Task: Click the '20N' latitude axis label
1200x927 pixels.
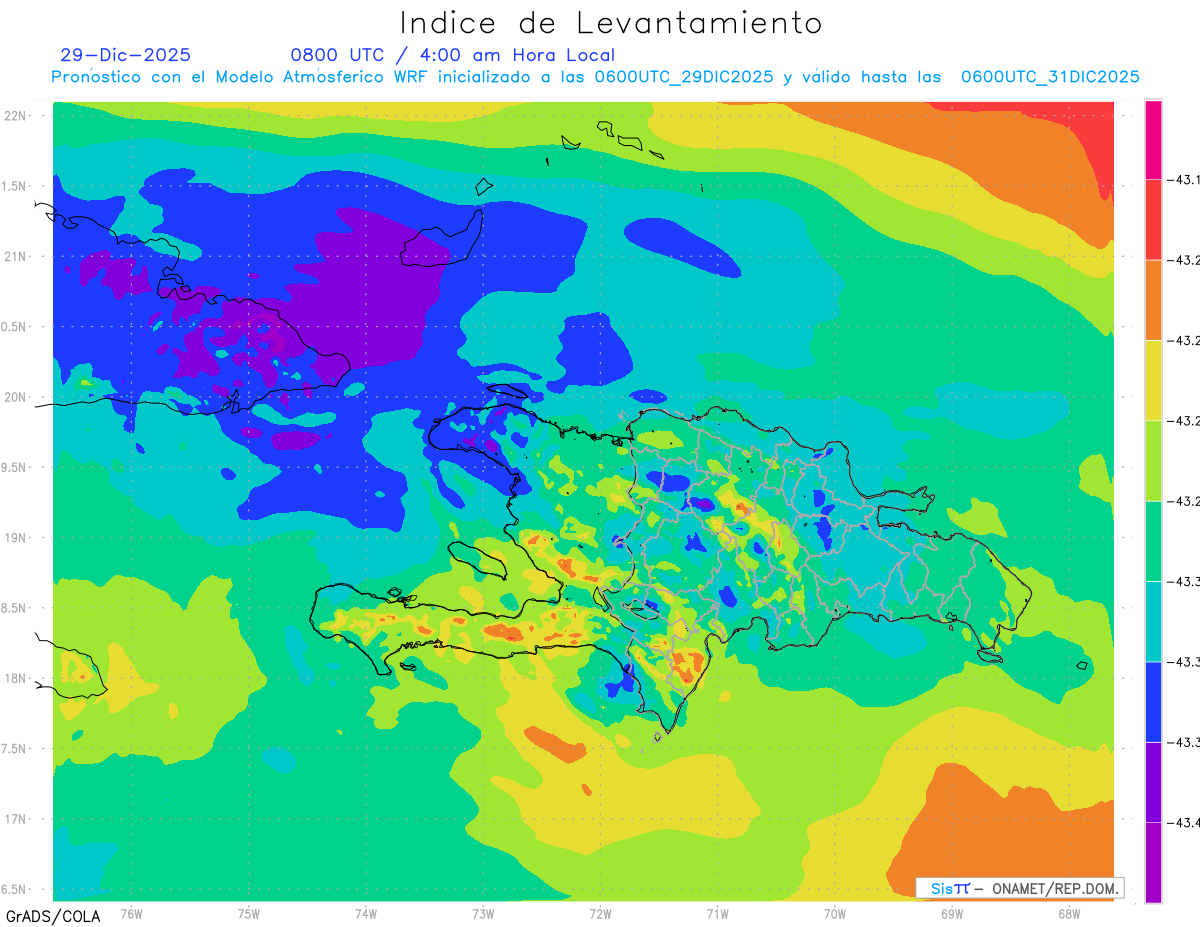Action: click(x=17, y=397)
